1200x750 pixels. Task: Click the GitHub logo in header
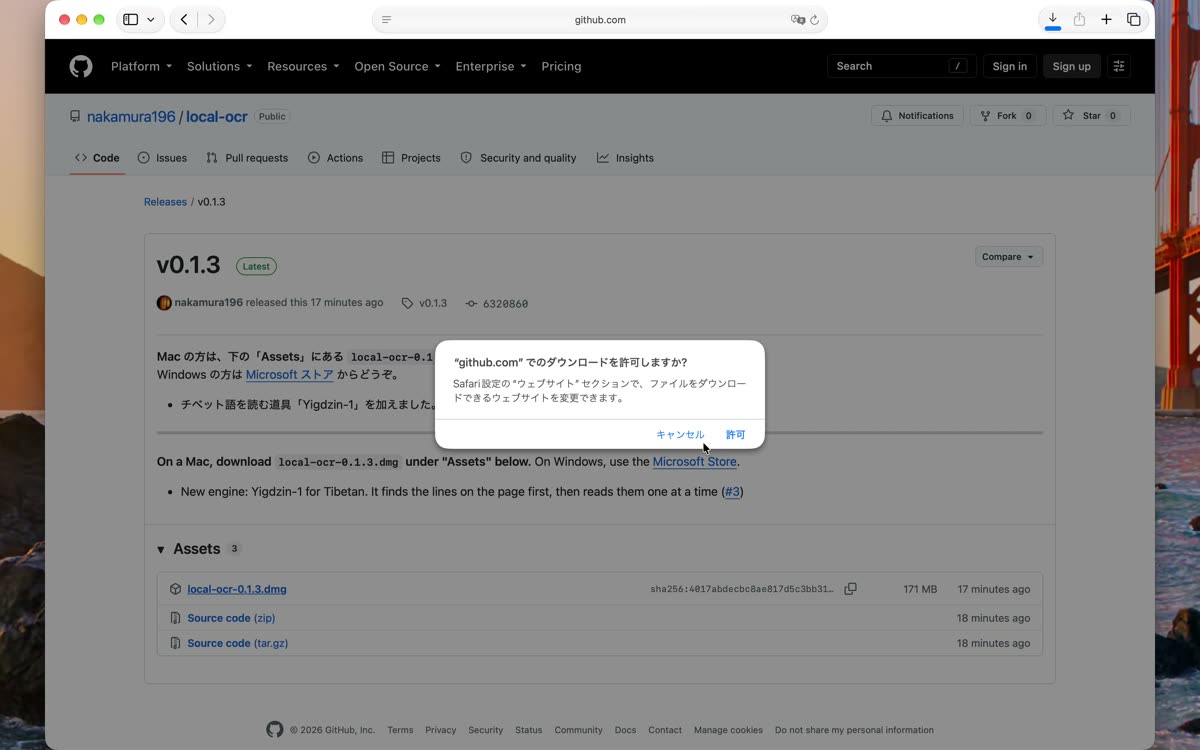click(x=81, y=66)
